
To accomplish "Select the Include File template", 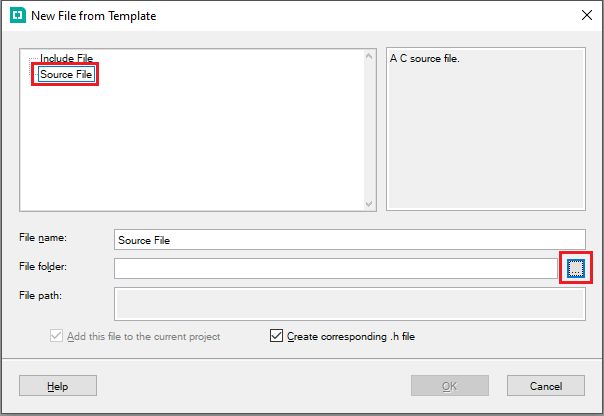I will tap(66, 58).
